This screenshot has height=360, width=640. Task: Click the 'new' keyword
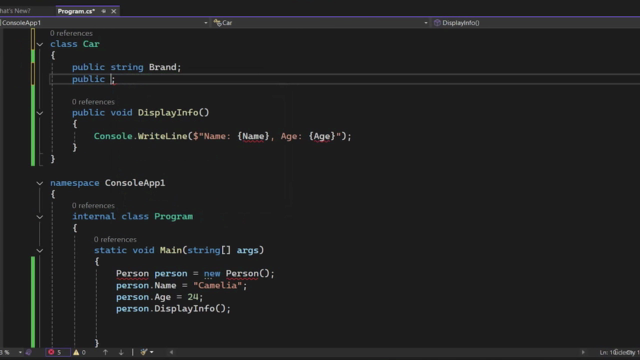pyautogui.click(x=212, y=273)
